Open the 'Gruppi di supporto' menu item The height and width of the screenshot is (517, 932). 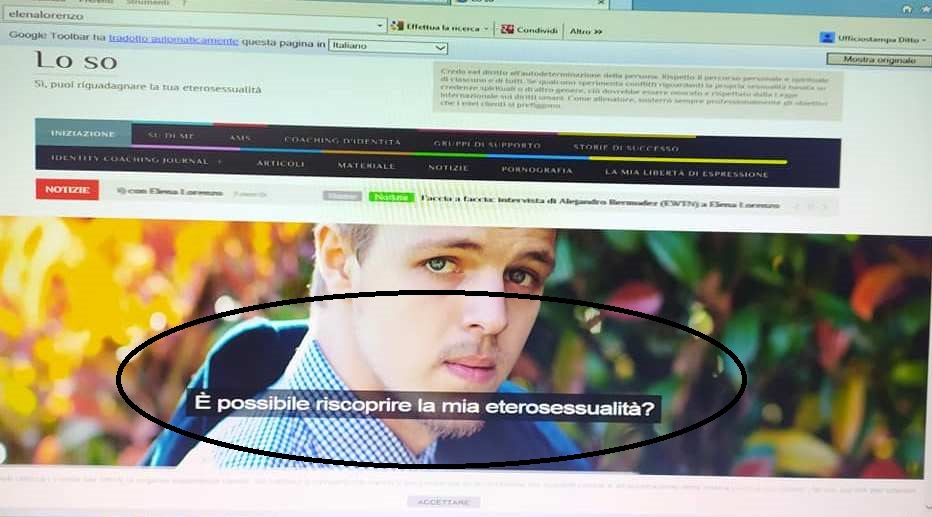487,144
